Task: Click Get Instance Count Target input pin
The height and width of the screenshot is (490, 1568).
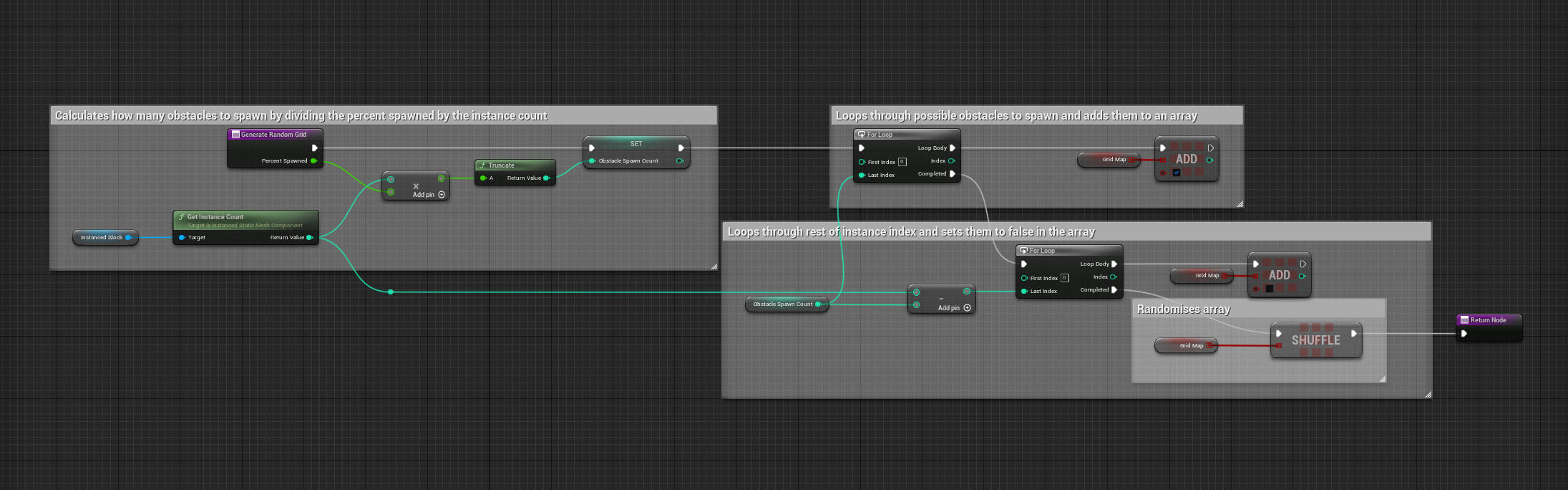Action: tap(182, 238)
